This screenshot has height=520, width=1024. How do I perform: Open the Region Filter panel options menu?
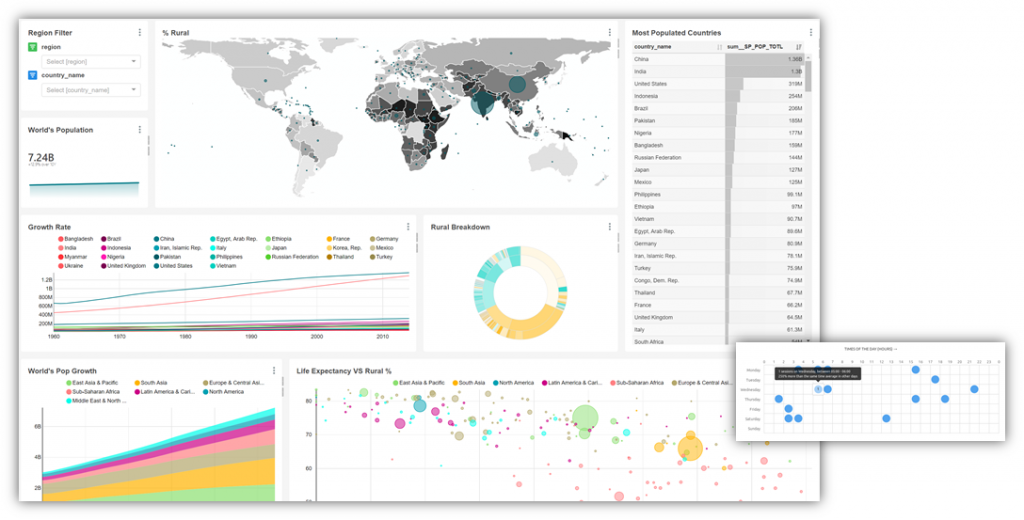(140, 33)
